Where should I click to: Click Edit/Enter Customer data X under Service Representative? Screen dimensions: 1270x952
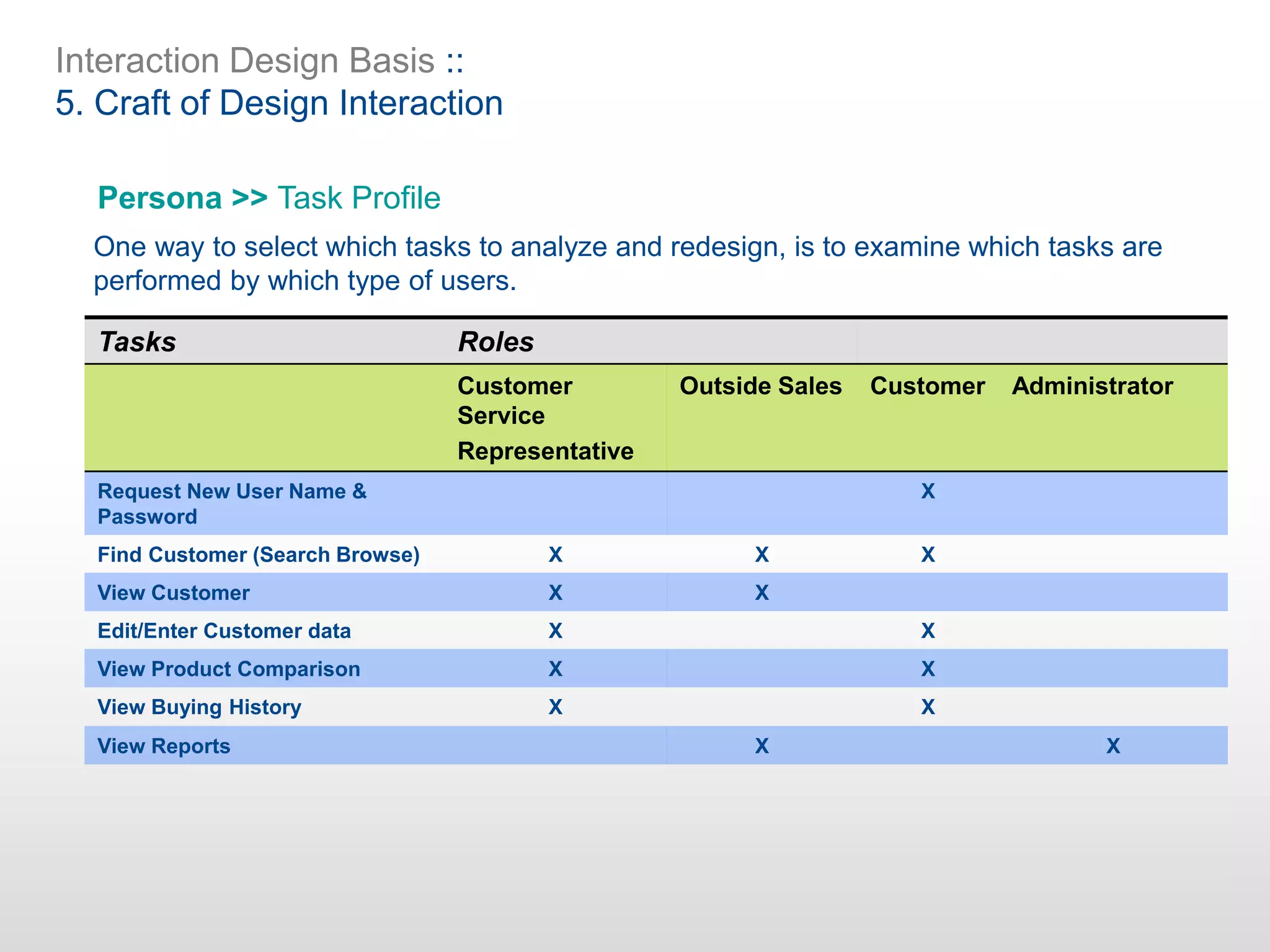pos(556,631)
